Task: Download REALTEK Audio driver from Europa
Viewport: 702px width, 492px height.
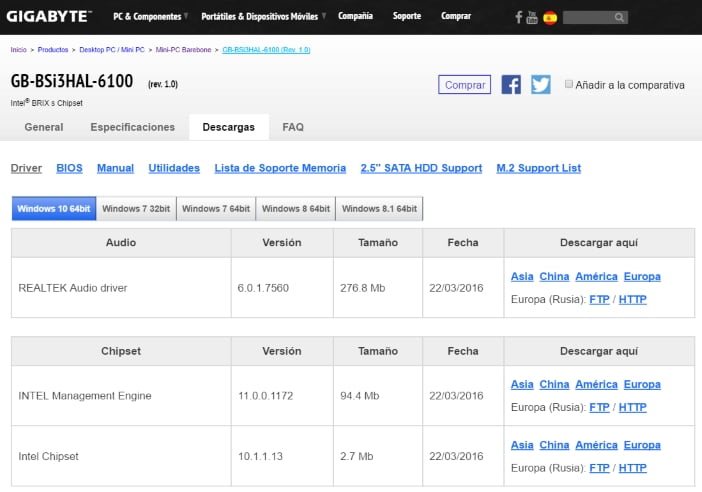Action: tap(642, 277)
